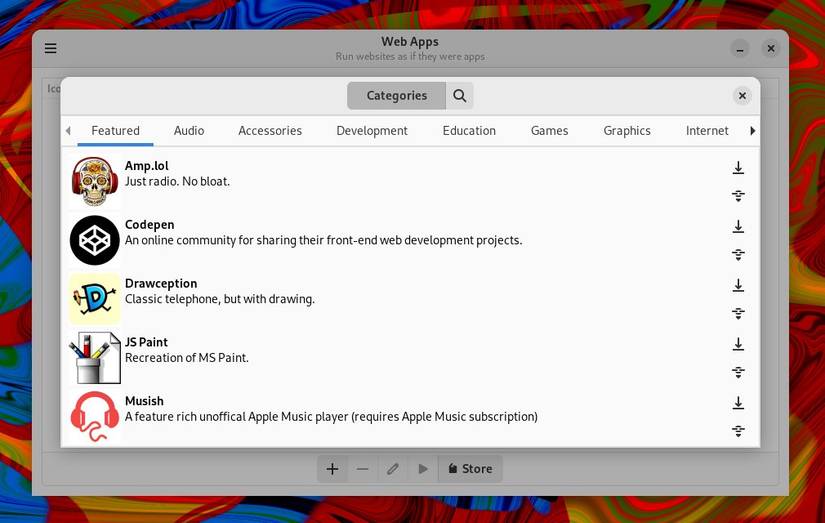Image resolution: width=825 pixels, height=523 pixels.
Task: Download the Musish web app
Action: tap(738, 404)
